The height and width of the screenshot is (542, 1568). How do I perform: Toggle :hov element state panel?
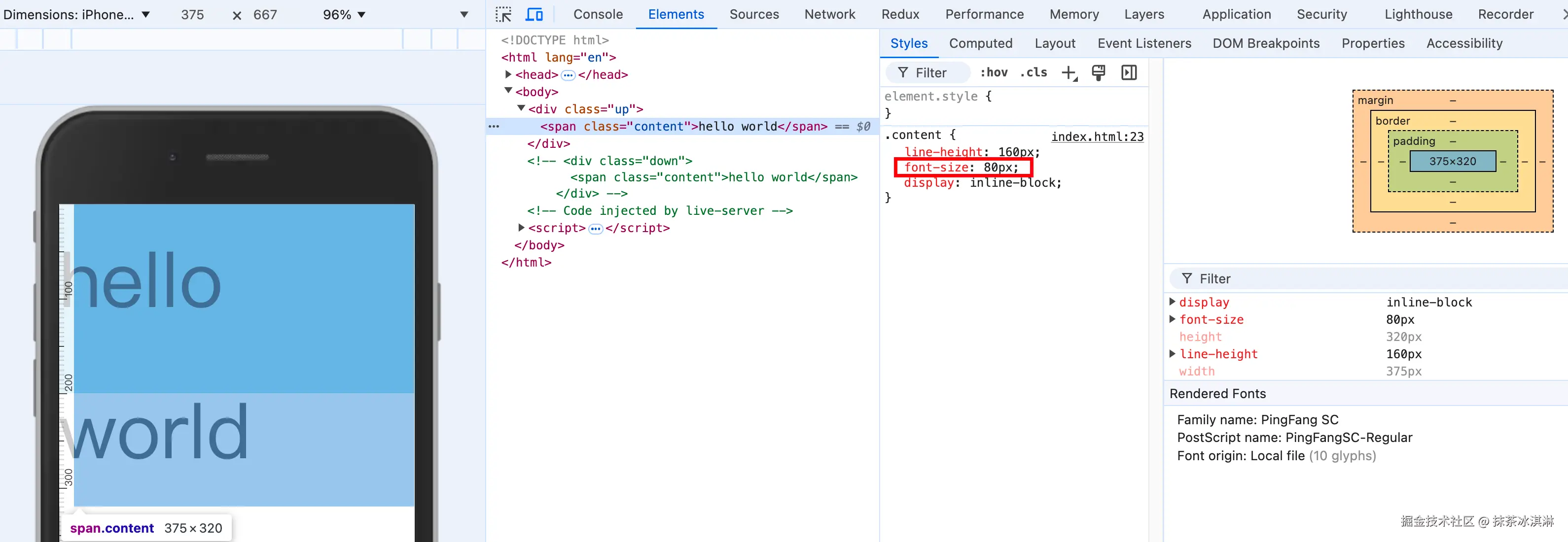pyautogui.click(x=994, y=72)
